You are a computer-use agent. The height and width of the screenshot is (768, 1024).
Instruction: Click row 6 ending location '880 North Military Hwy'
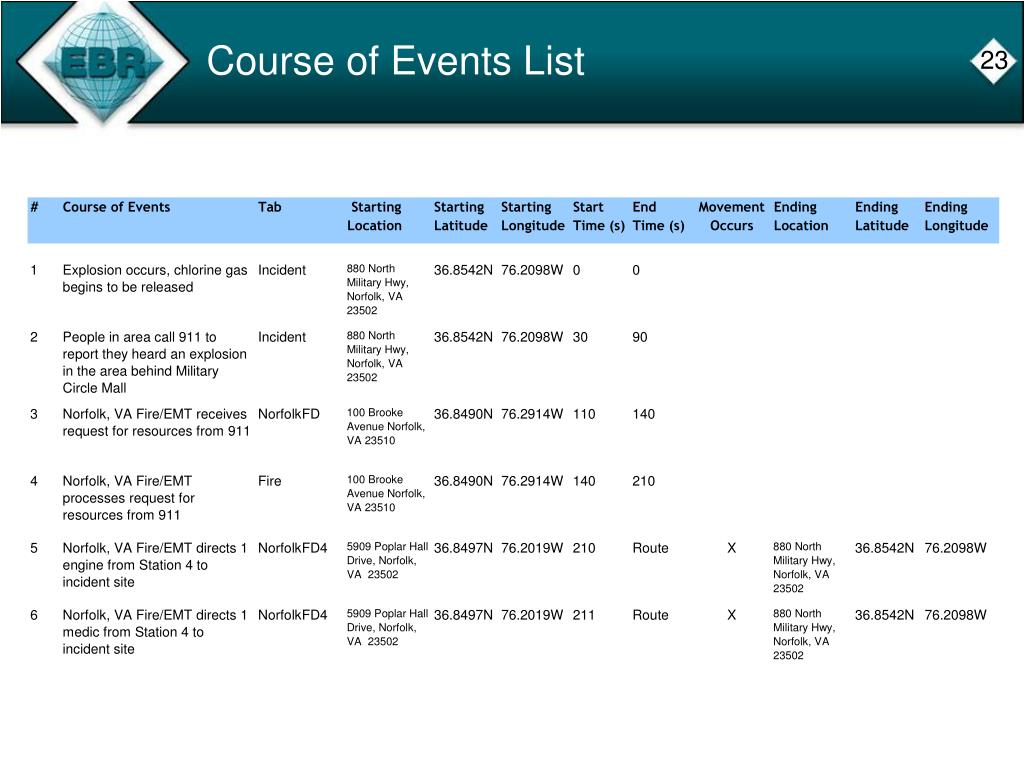point(804,634)
